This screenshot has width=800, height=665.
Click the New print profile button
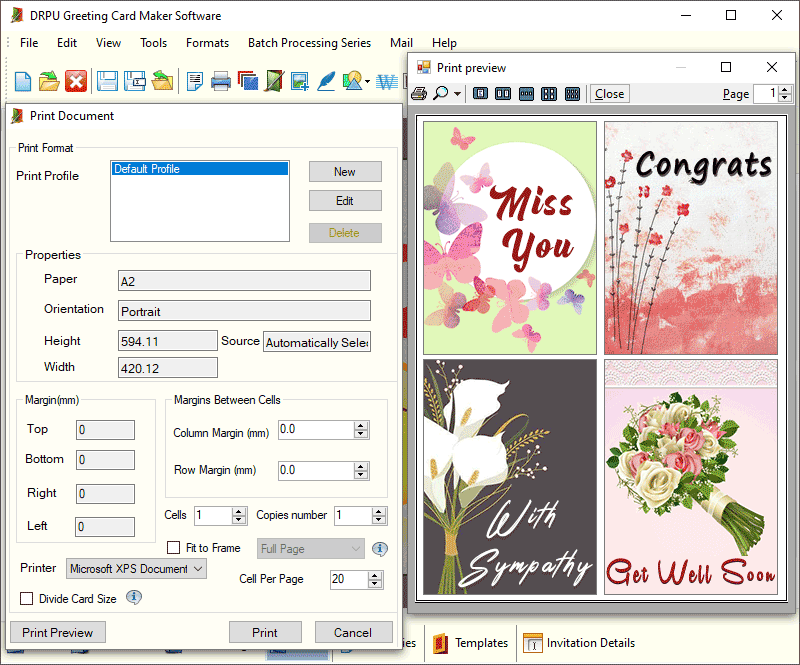(345, 172)
